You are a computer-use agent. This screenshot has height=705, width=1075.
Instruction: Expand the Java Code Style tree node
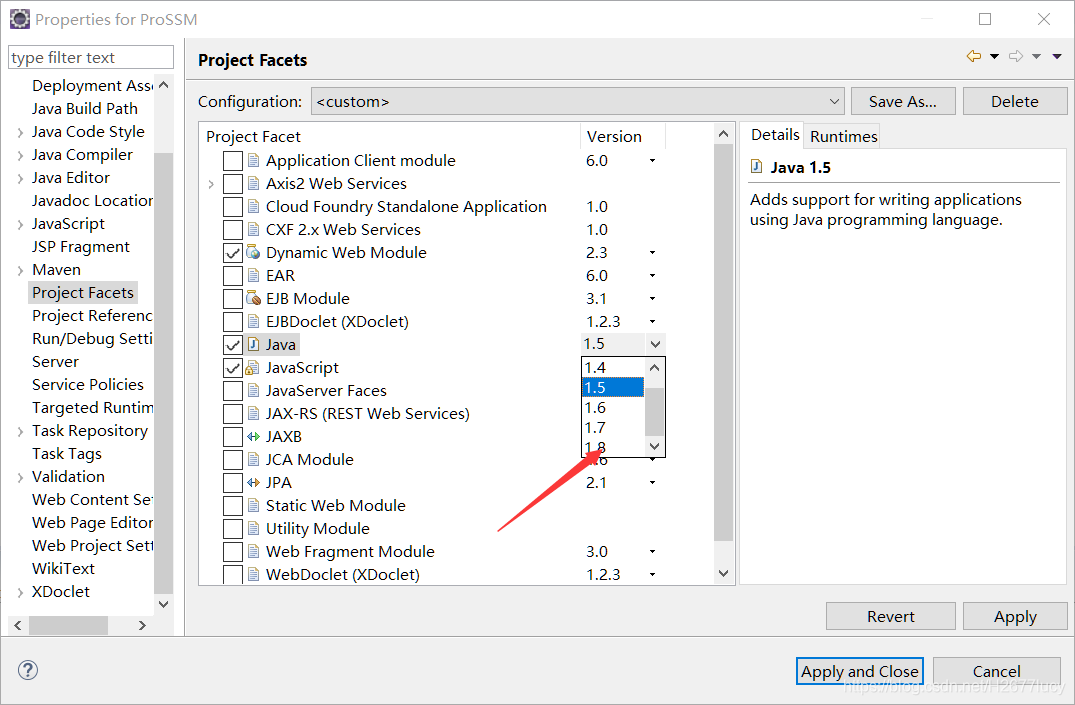click(x=21, y=132)
